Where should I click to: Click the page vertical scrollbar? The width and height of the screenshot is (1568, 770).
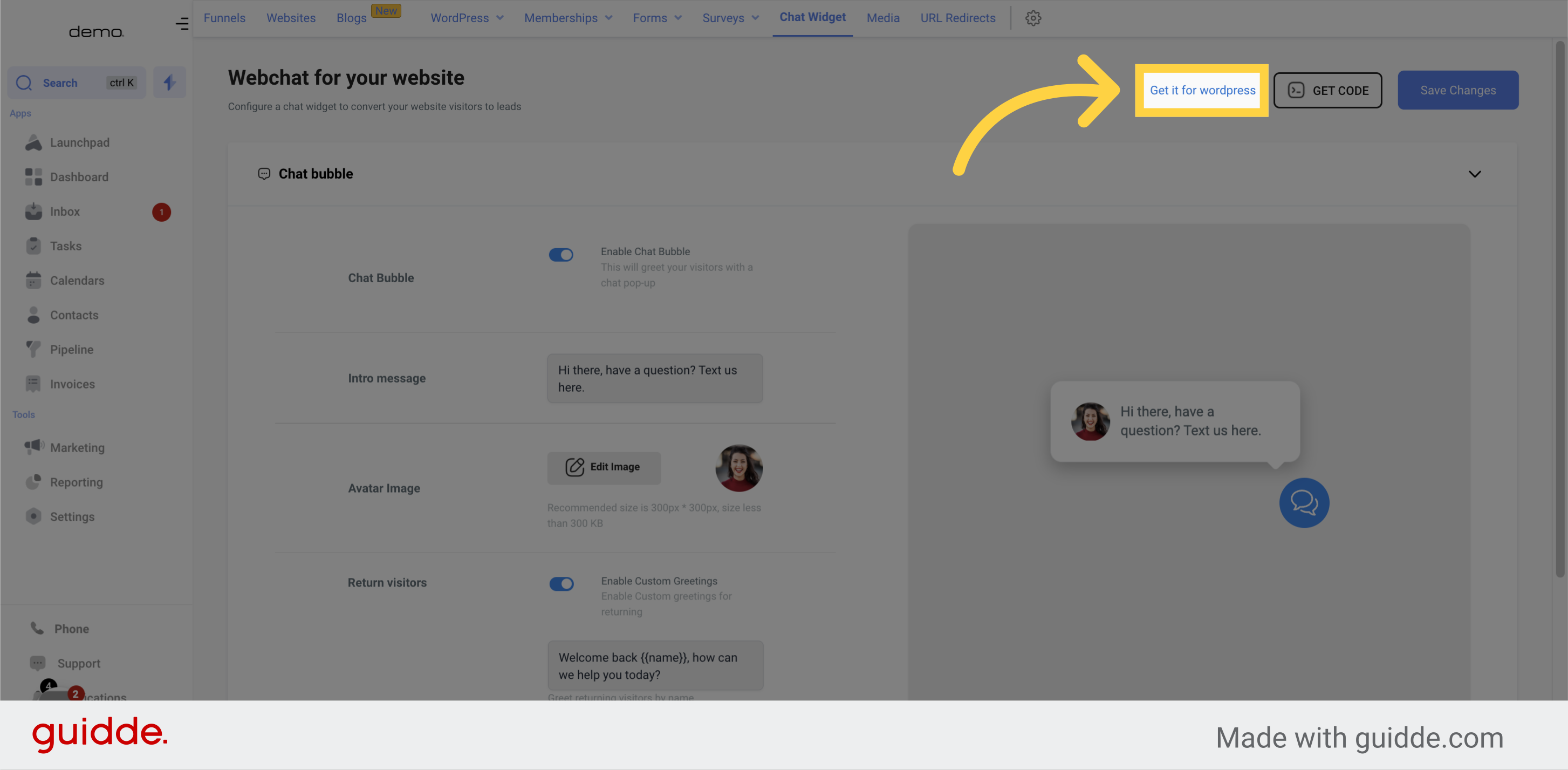click(1559, 309)
